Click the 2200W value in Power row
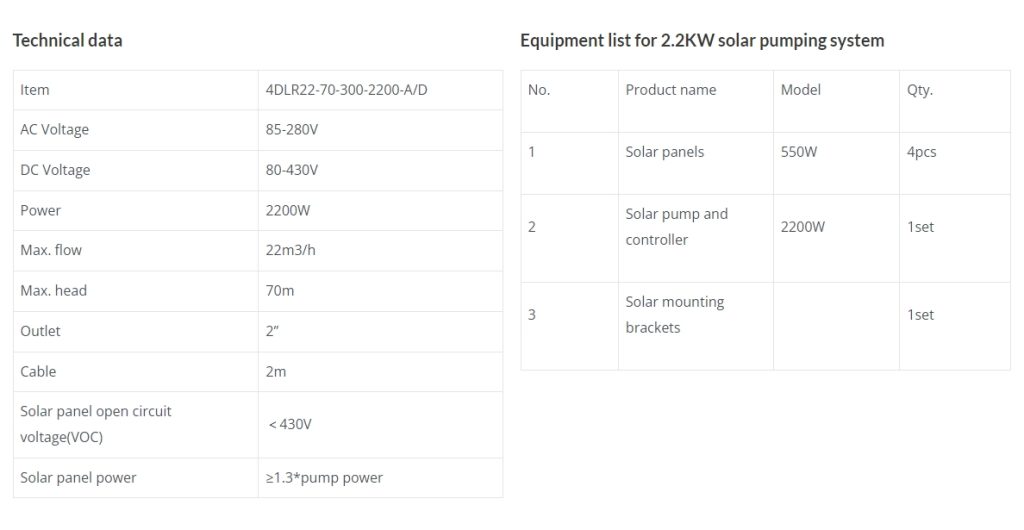 coord(287,211)
